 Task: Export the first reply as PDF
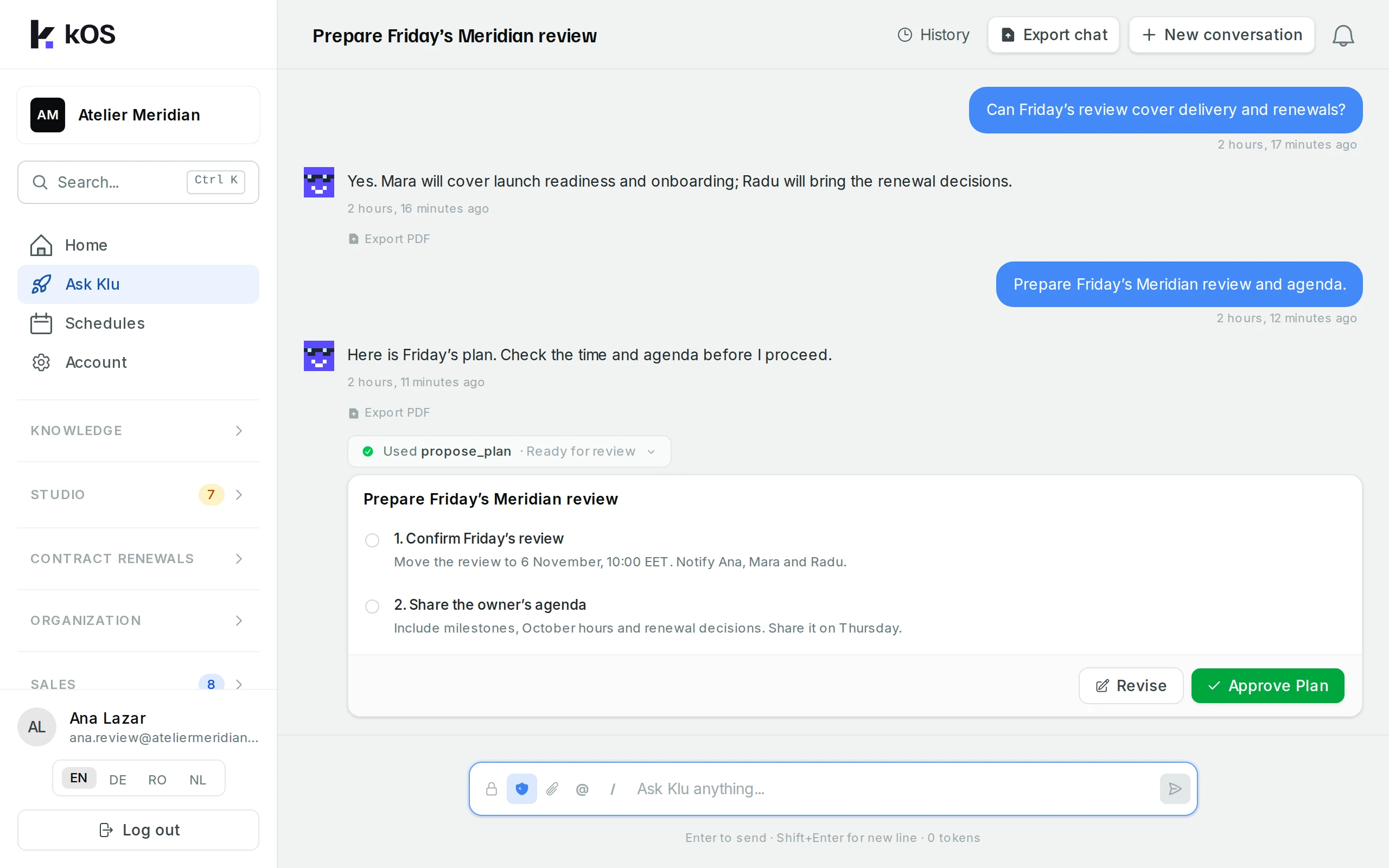coord(389,239)
